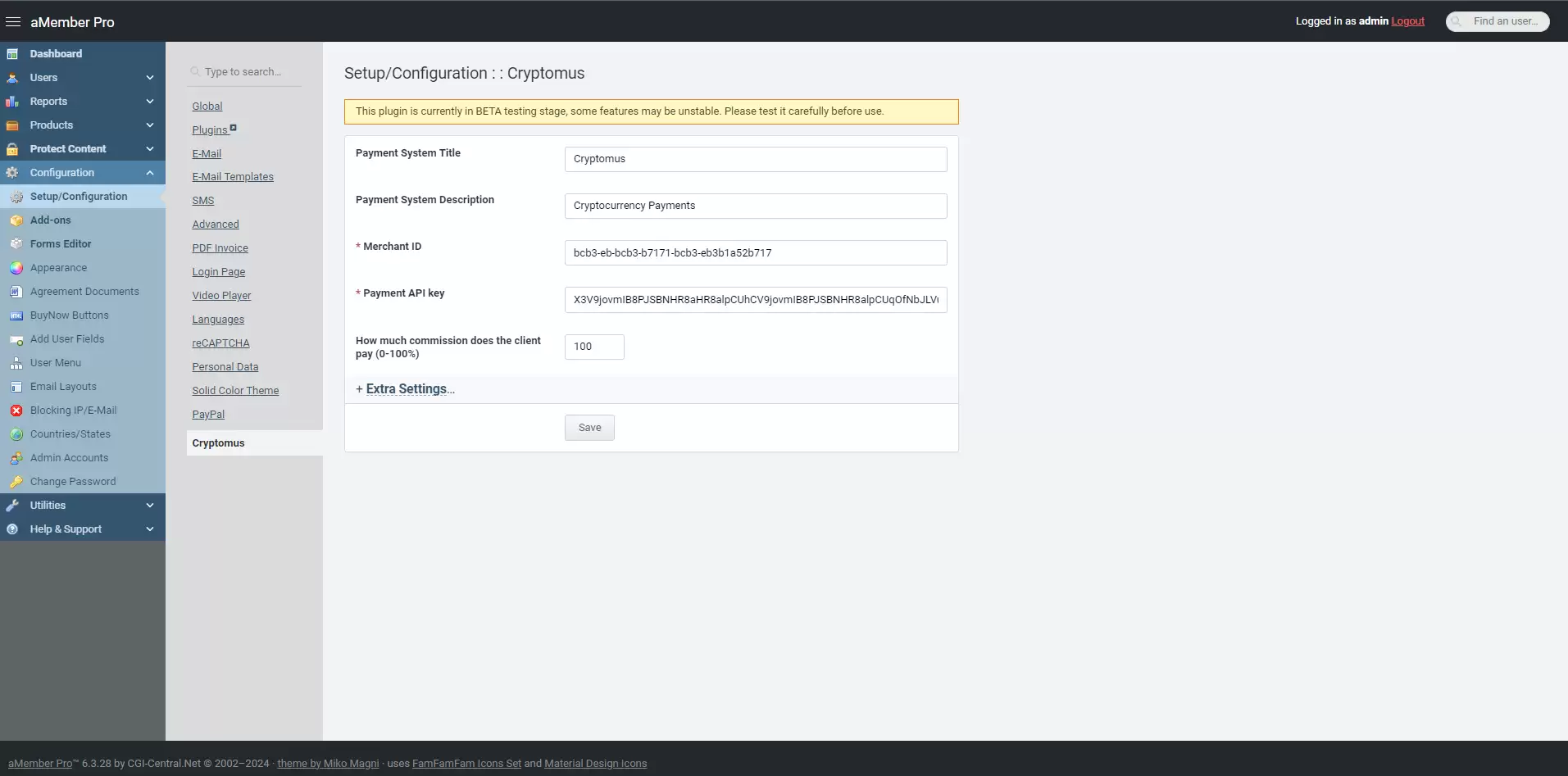Click the Blocking IP/E-Mail red icon
The height and width of the screenshot is (776, 1568).
click(x=16, y=411)
